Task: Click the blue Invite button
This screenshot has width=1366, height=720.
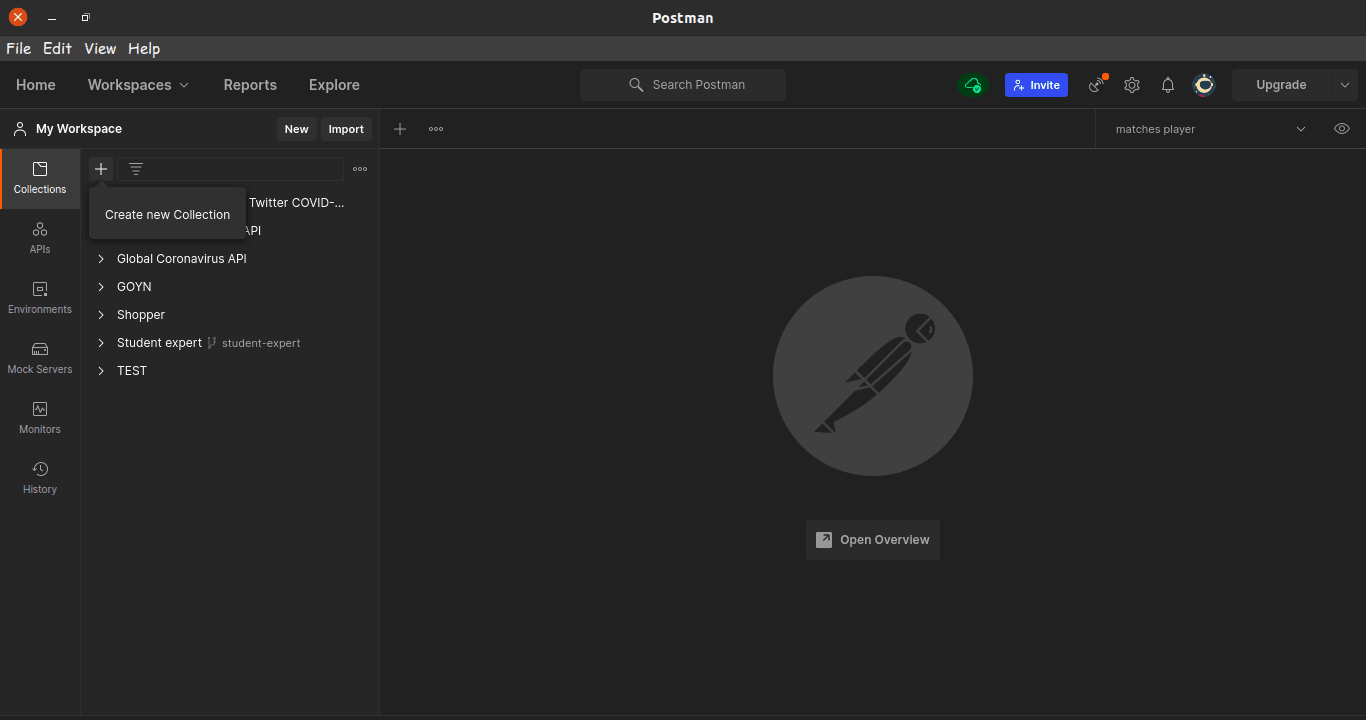Action: point(1036,85)
